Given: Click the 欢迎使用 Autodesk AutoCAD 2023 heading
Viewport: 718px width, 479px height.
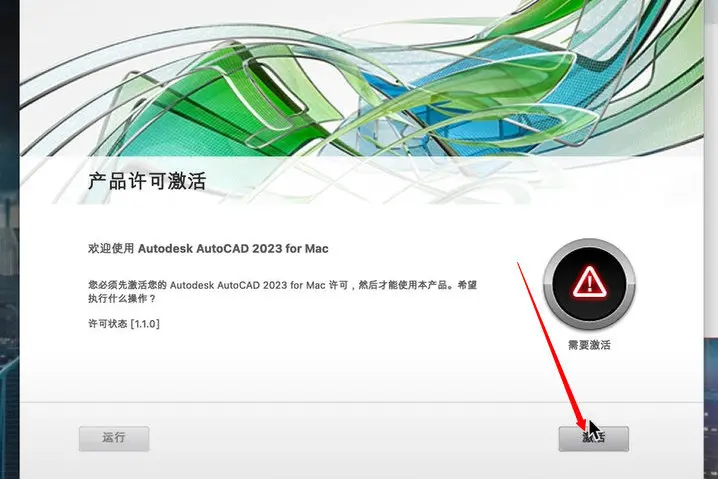Looking at the screenshot, I should coord(208,249).
